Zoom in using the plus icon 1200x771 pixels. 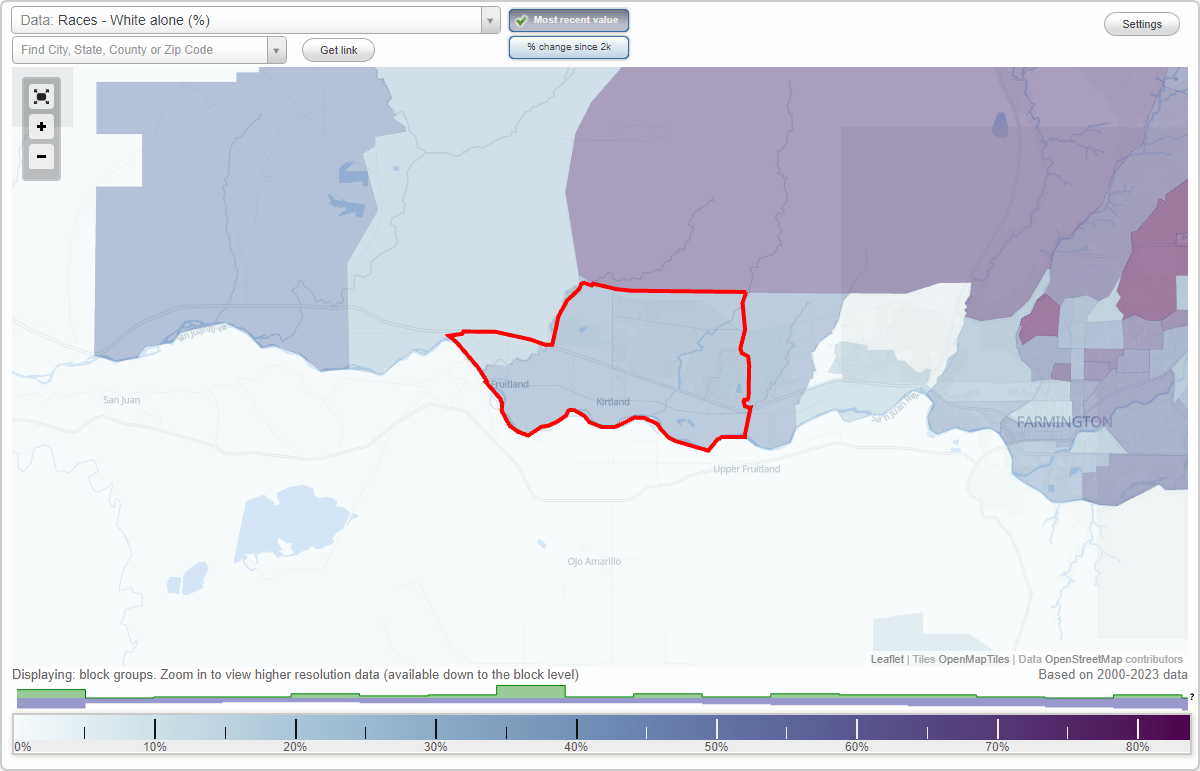41,126
